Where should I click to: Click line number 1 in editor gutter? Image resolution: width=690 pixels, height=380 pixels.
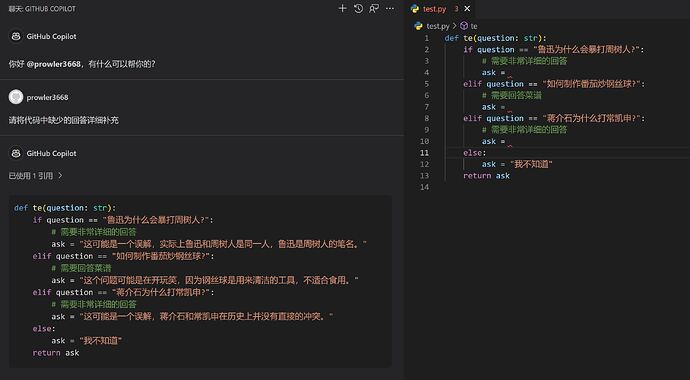(x=426, y=38)
